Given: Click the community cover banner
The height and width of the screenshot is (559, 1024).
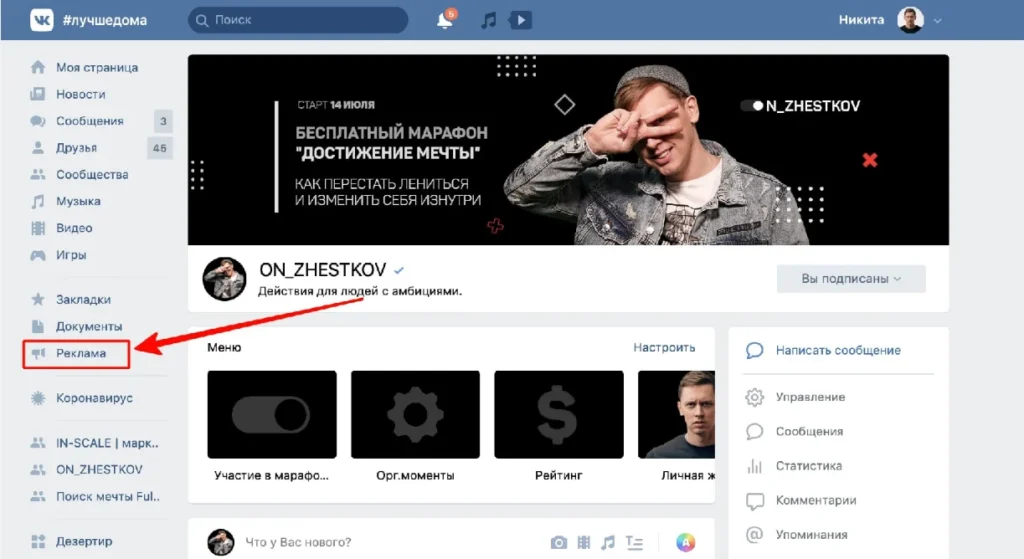Looking at the screenshot, I should pyautogui.click(x=568, y=150).
